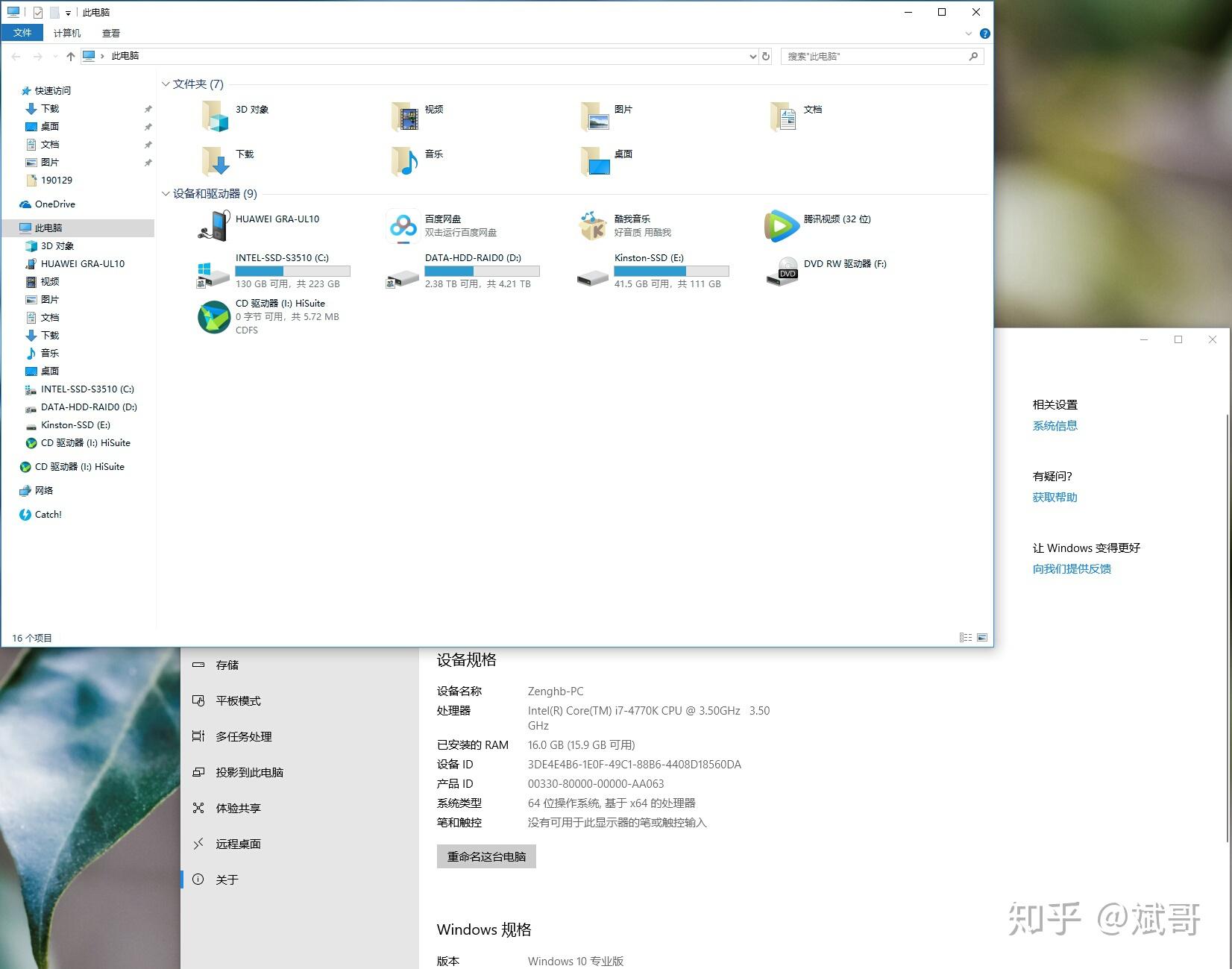The height and width of the screenshot is (969, 1232).
Task: Open the 文档 folder in main pane
Action: (x=784, y=116)
